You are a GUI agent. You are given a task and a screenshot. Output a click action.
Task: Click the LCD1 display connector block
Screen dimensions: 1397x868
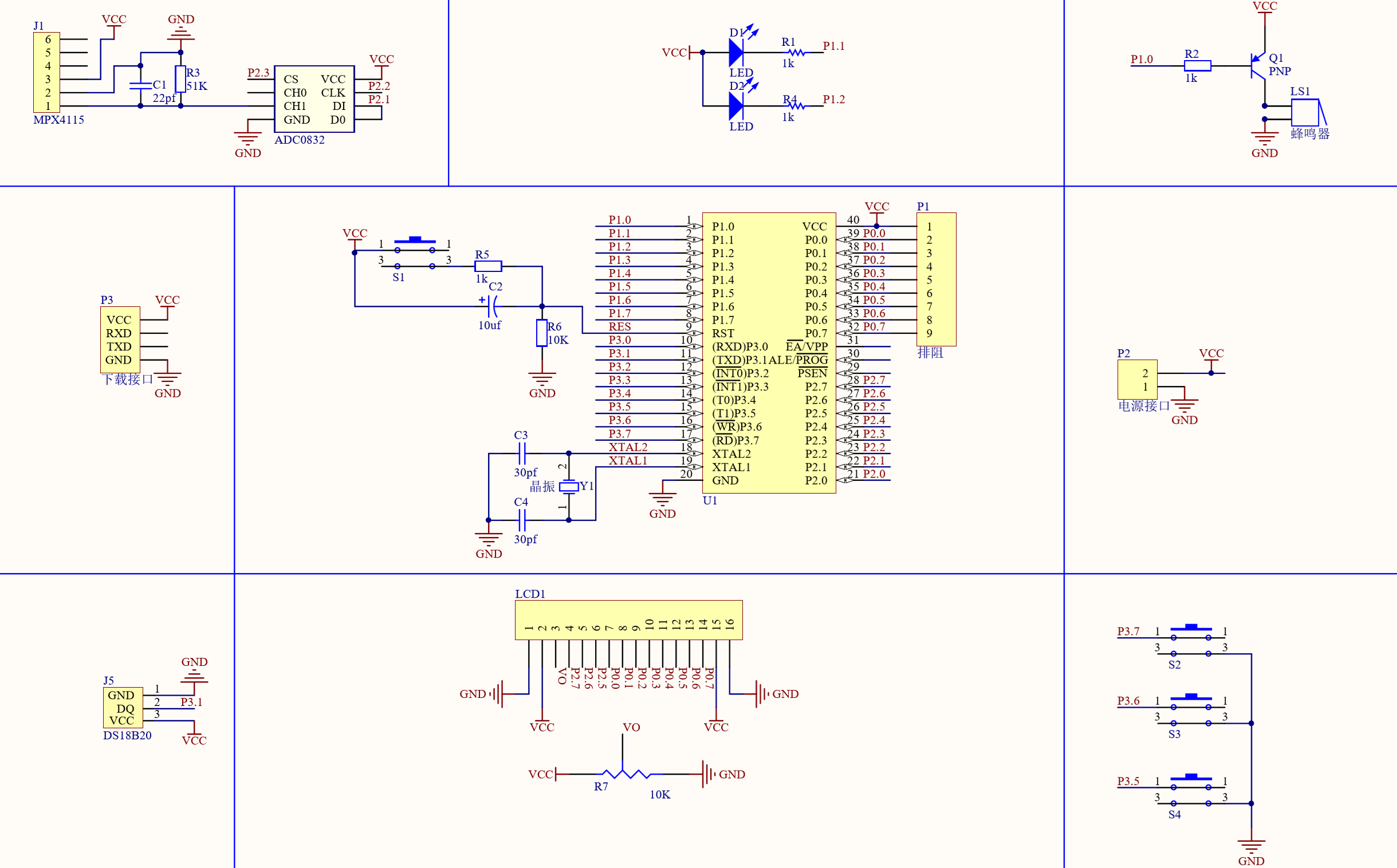[628, 620]
